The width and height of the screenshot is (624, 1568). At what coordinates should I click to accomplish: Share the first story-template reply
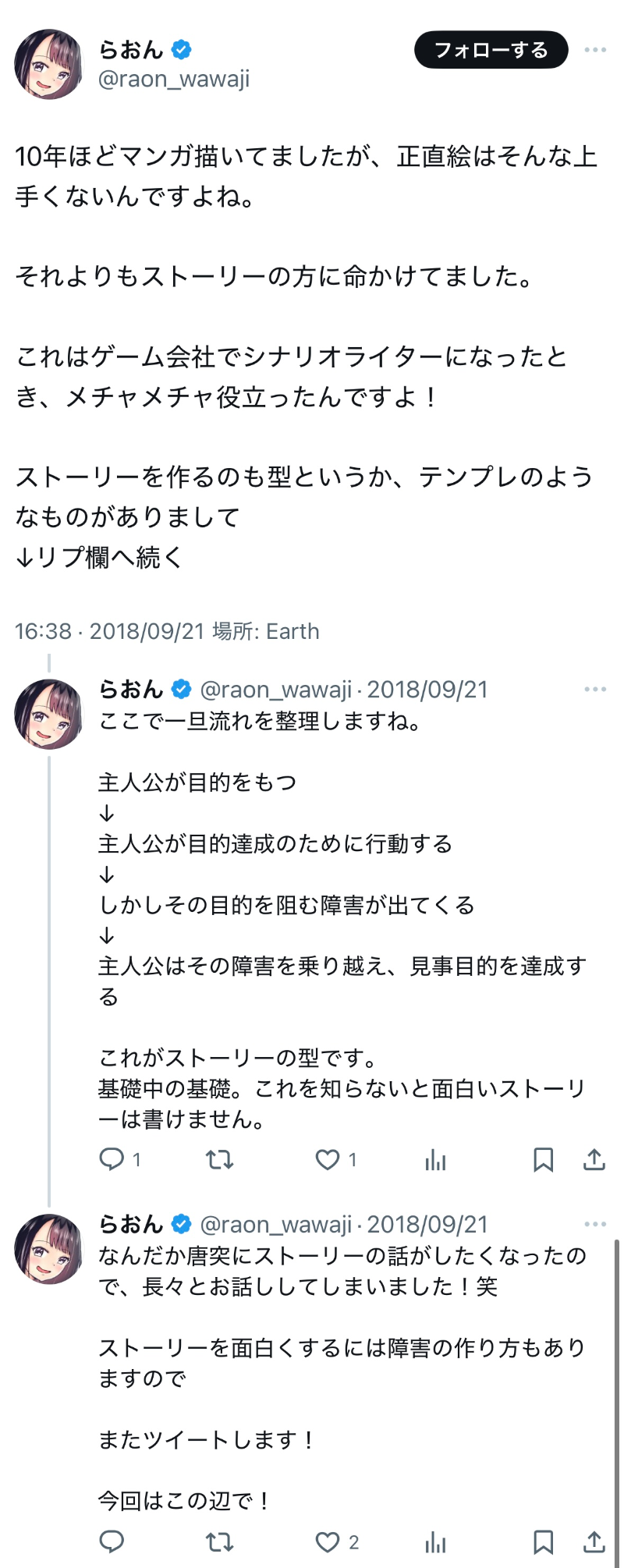[x=594, y=1160]
